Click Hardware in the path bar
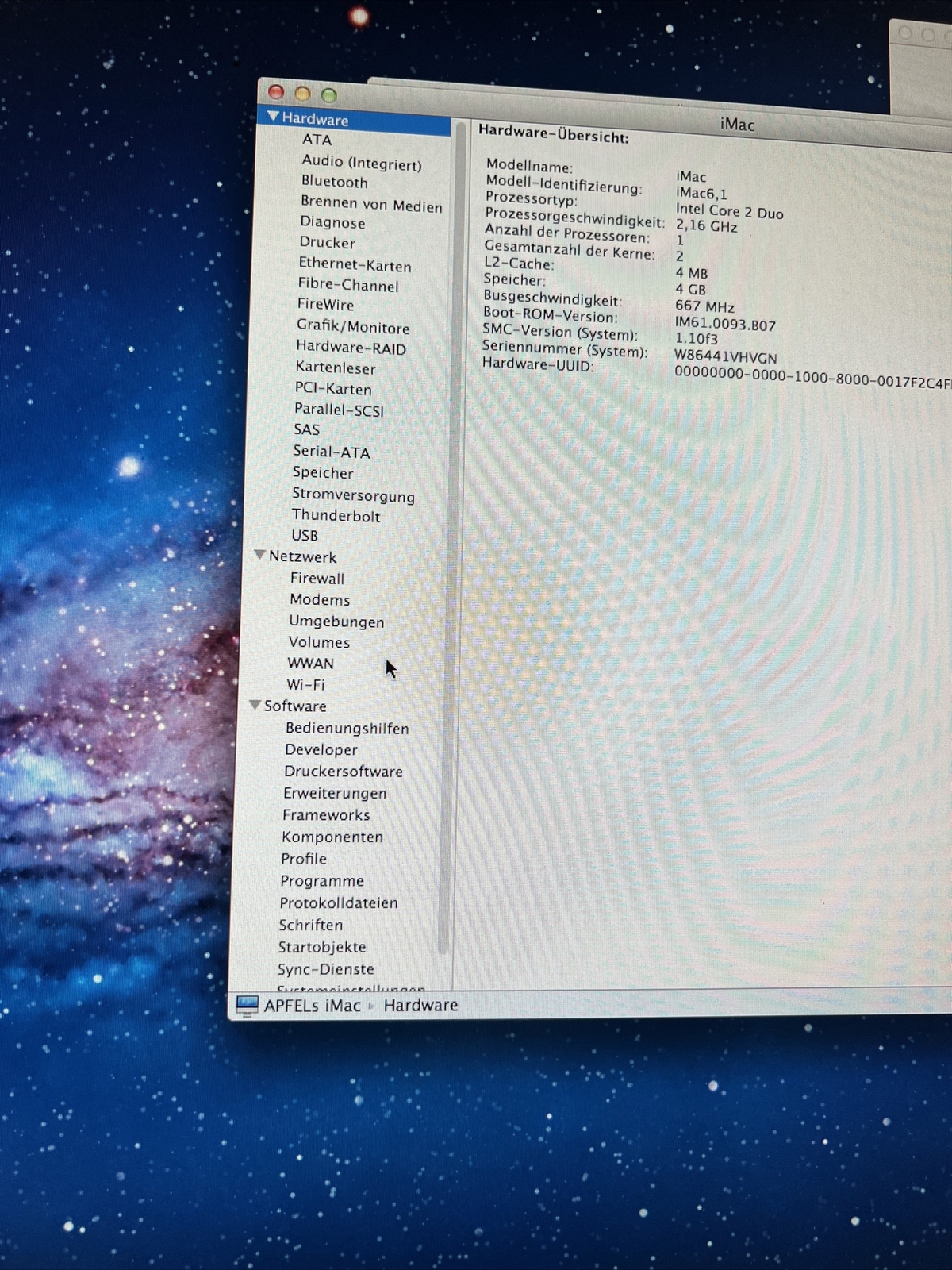The width and height of the screenshot is (952, 1270). [x=420, y=1006]
